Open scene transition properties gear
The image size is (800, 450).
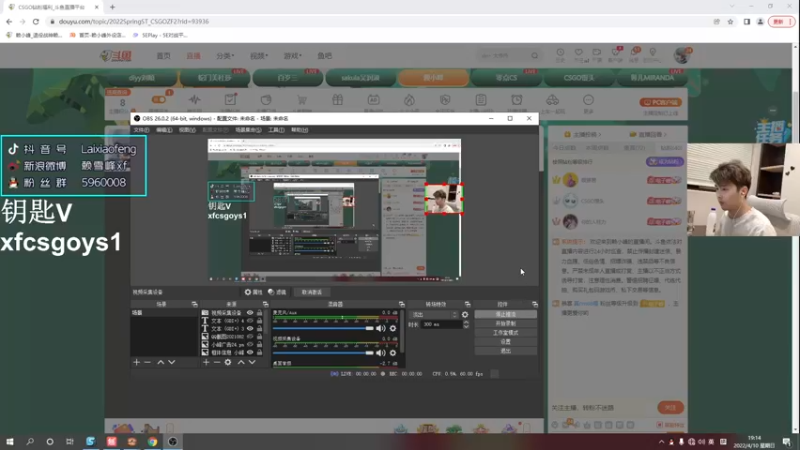(x=465, y=315)
